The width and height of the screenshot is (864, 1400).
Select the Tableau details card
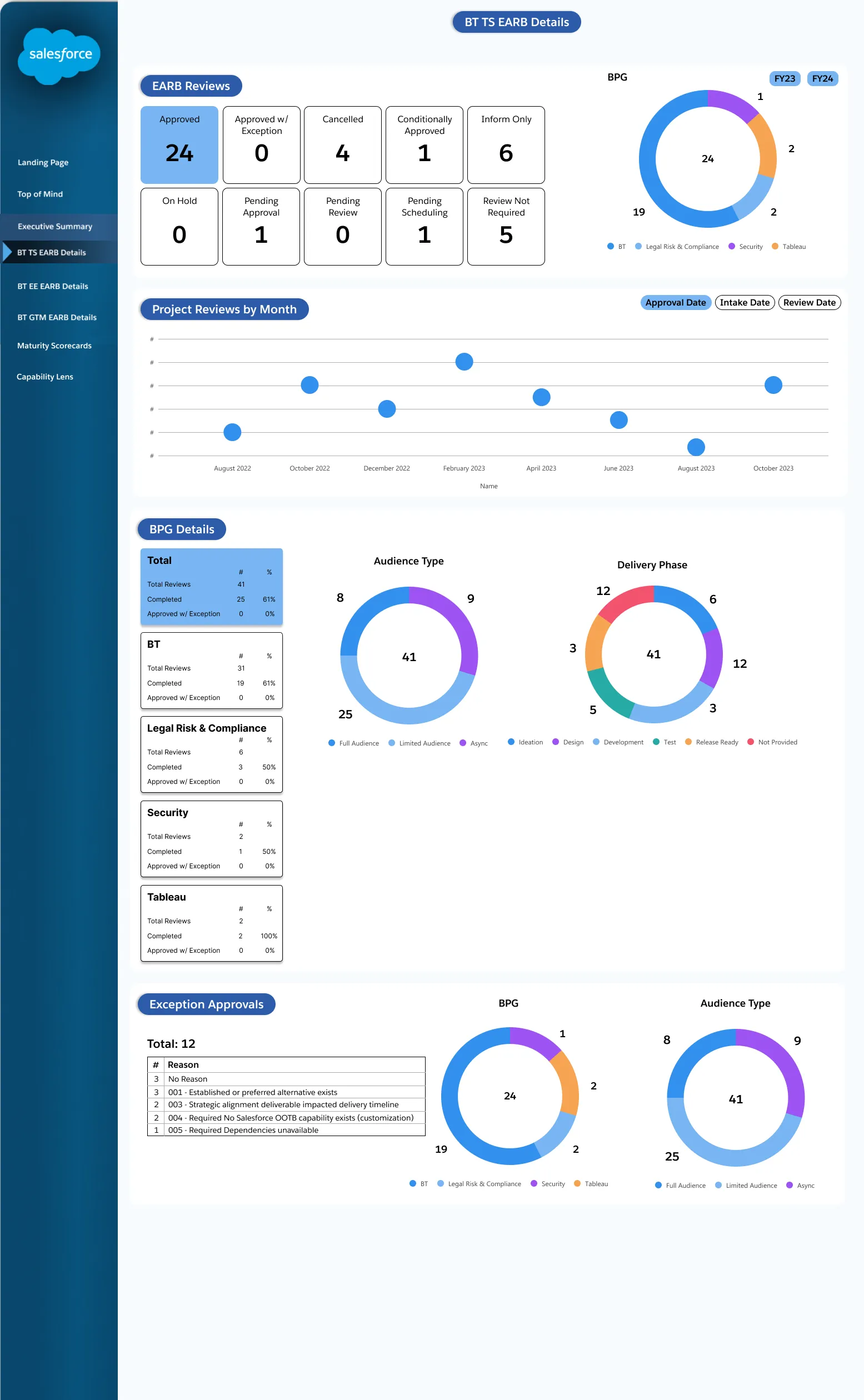(x=212, y=923)
